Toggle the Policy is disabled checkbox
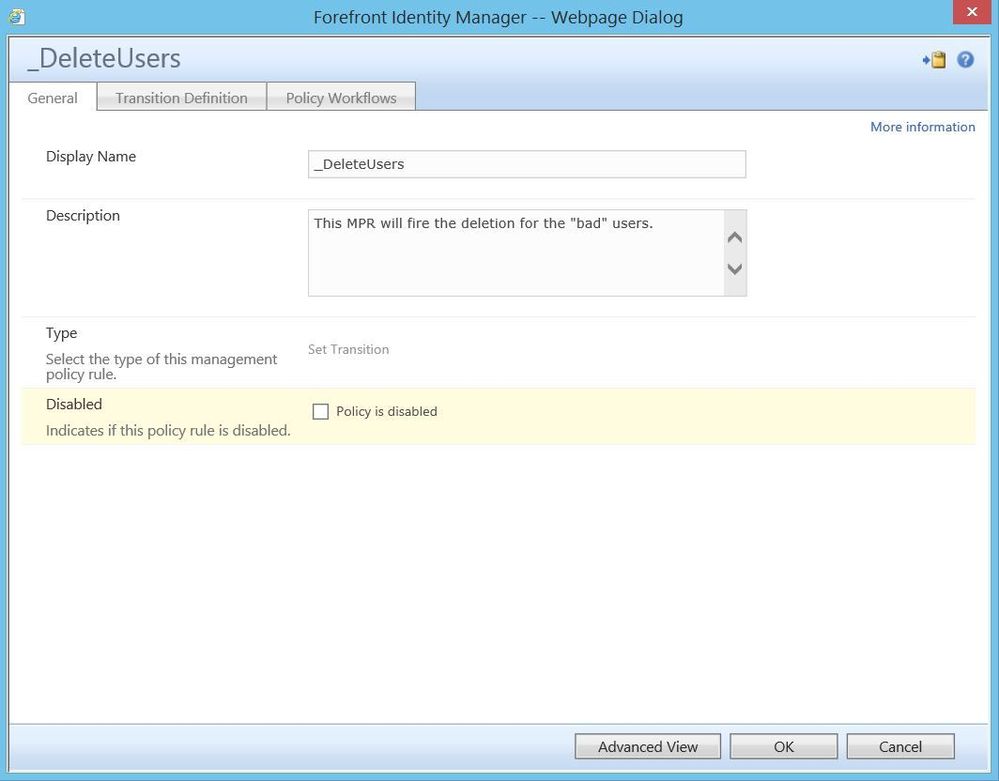Image resolution: width=999 pixels, height=781 pixels. click(x=320, y=412)
